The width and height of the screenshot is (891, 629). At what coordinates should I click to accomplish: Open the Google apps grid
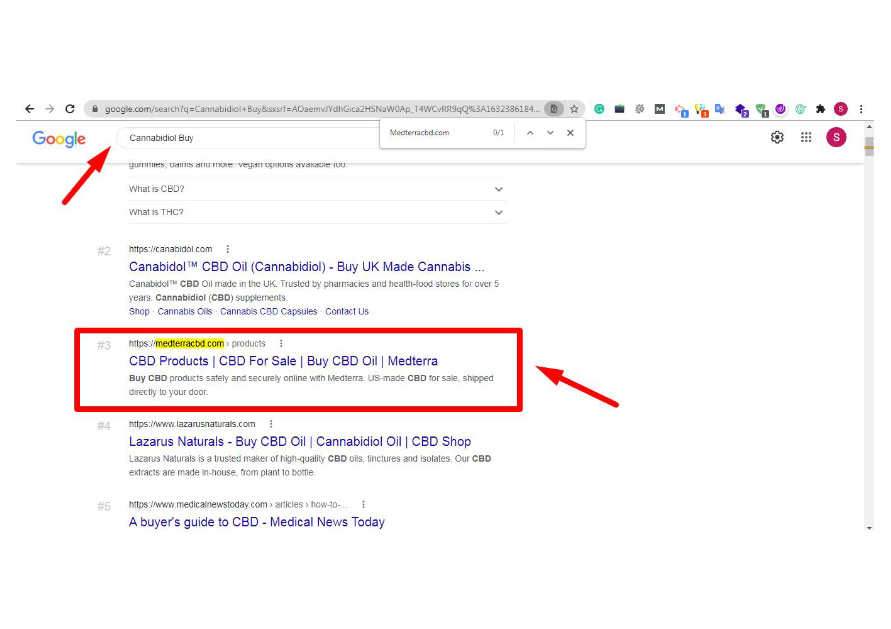tap(806, 137)
